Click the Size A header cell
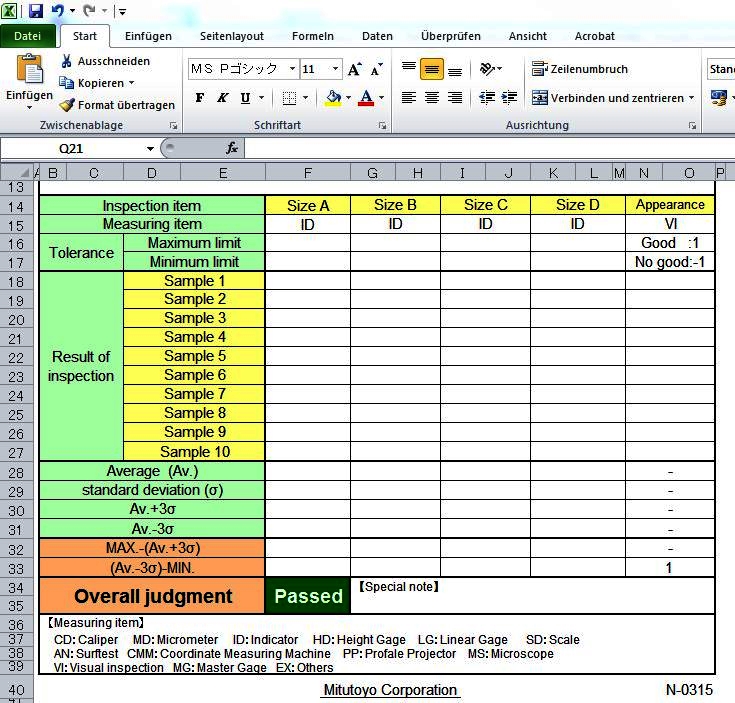This screenshot has width=735, height=703. pos(308,205)
